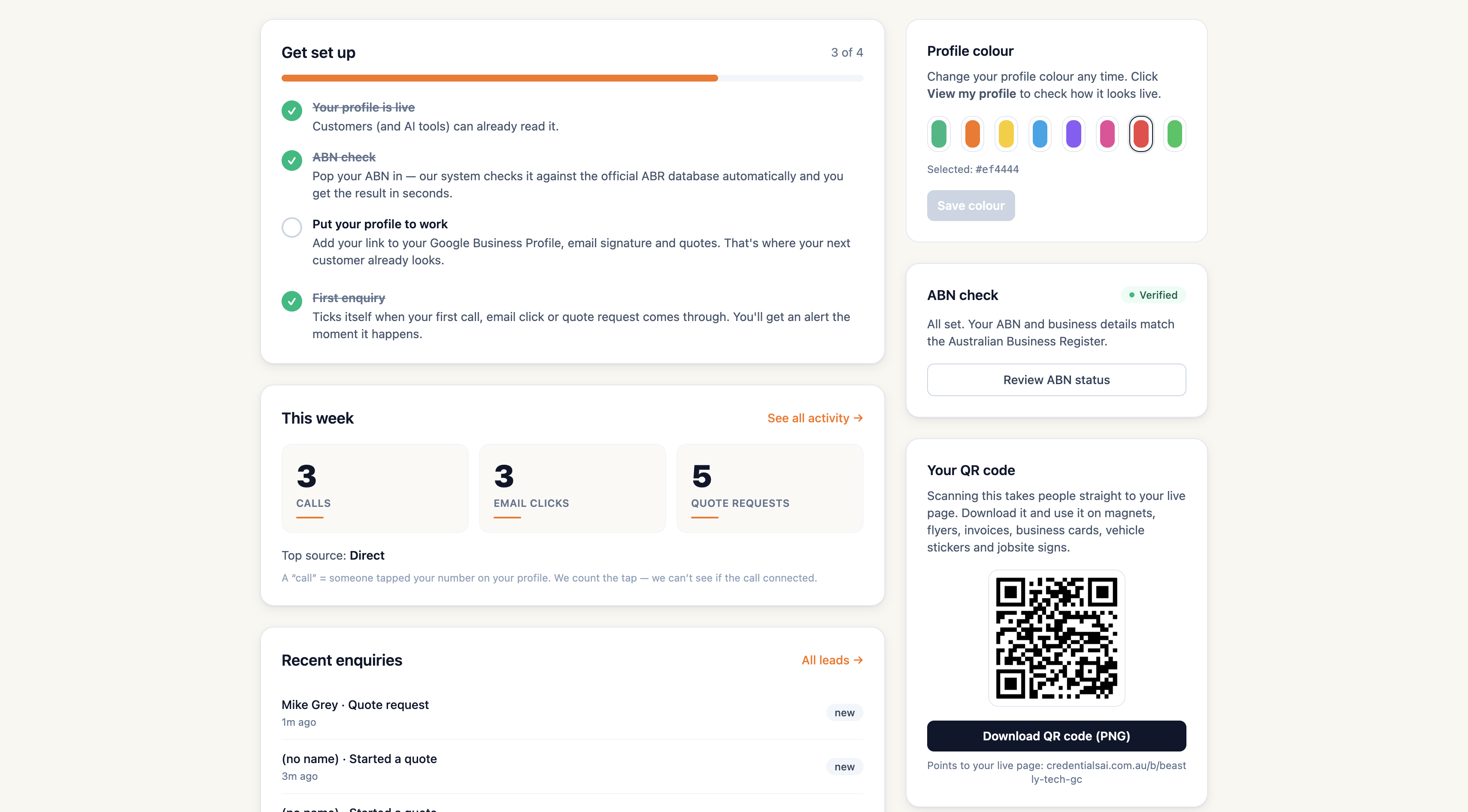Click the Save colour button
1468x812 pixels.
pyautogui.click(x=971, y=206)
